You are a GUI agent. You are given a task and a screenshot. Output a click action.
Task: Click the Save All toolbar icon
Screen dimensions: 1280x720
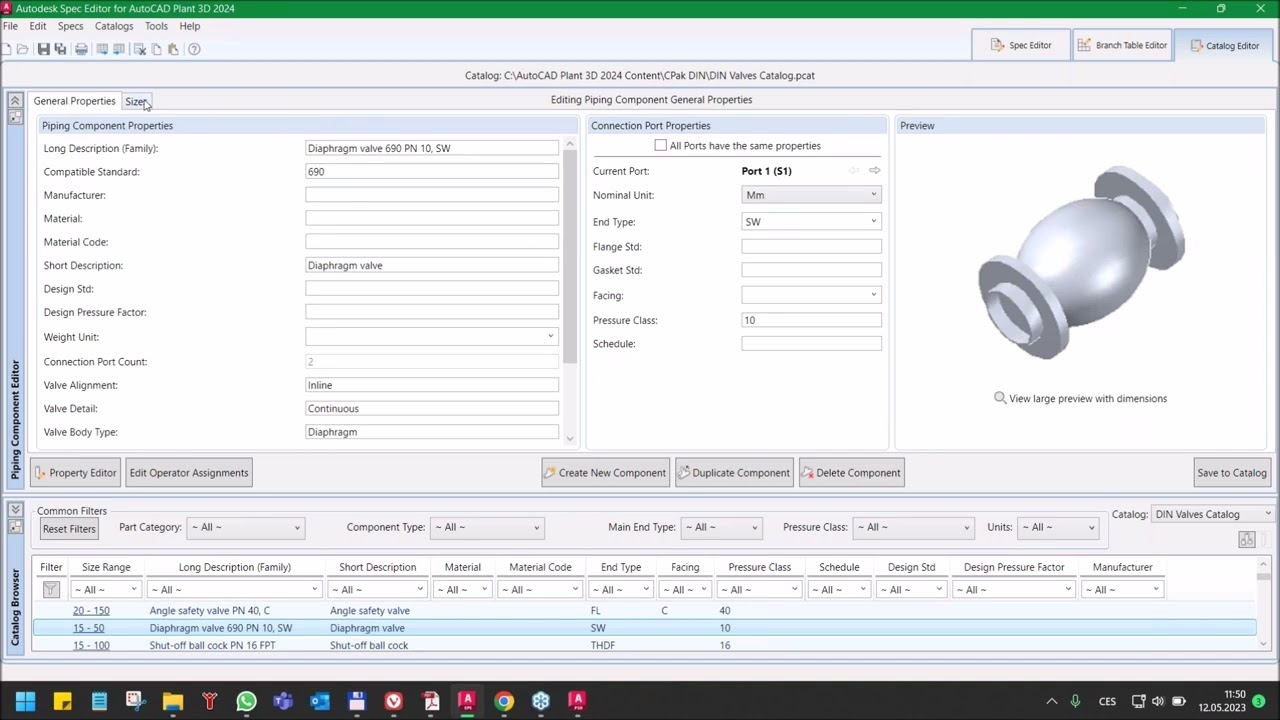pos(60,49)
